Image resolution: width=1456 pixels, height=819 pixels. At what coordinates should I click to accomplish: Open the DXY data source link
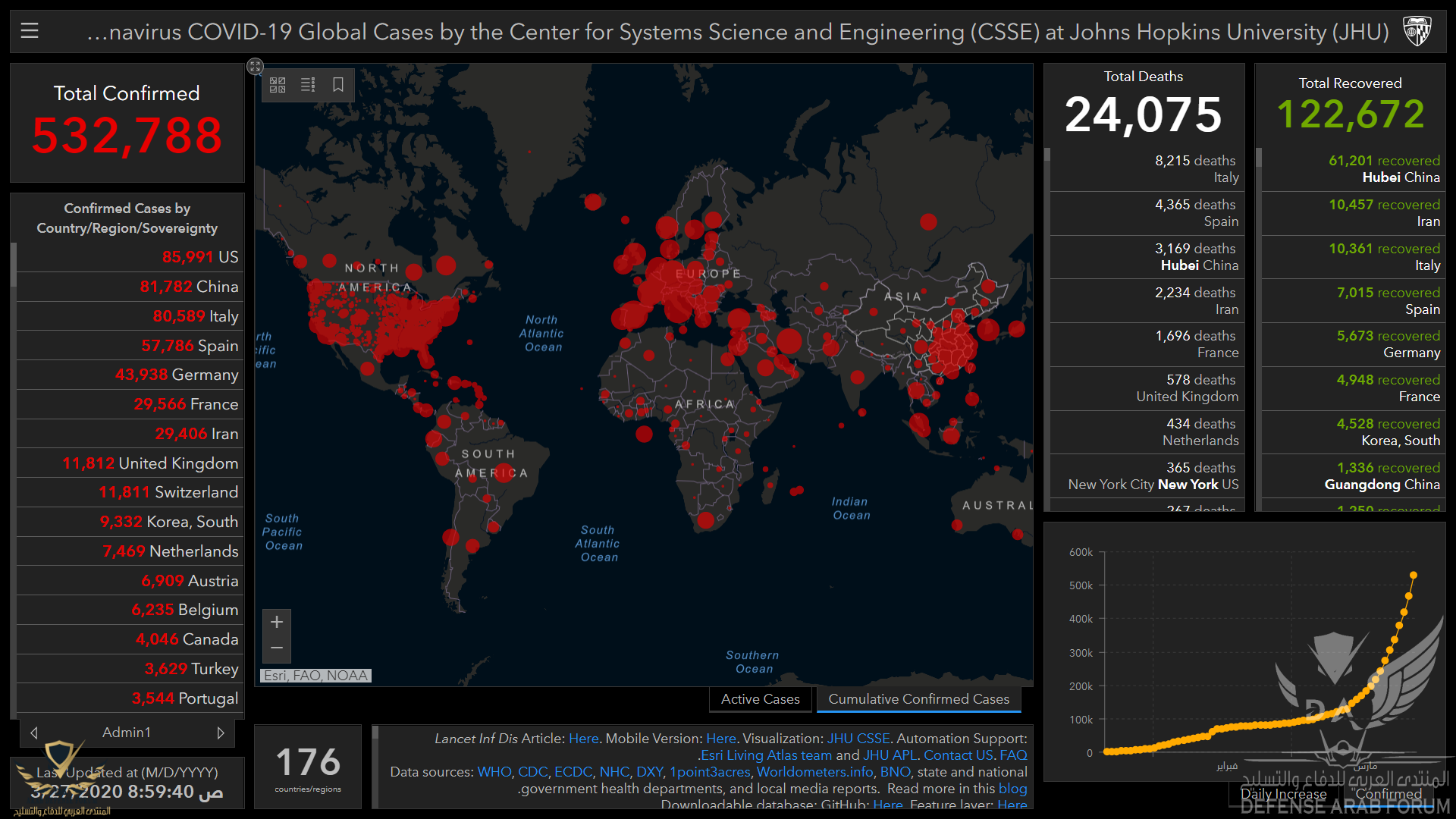pos(649,772)
